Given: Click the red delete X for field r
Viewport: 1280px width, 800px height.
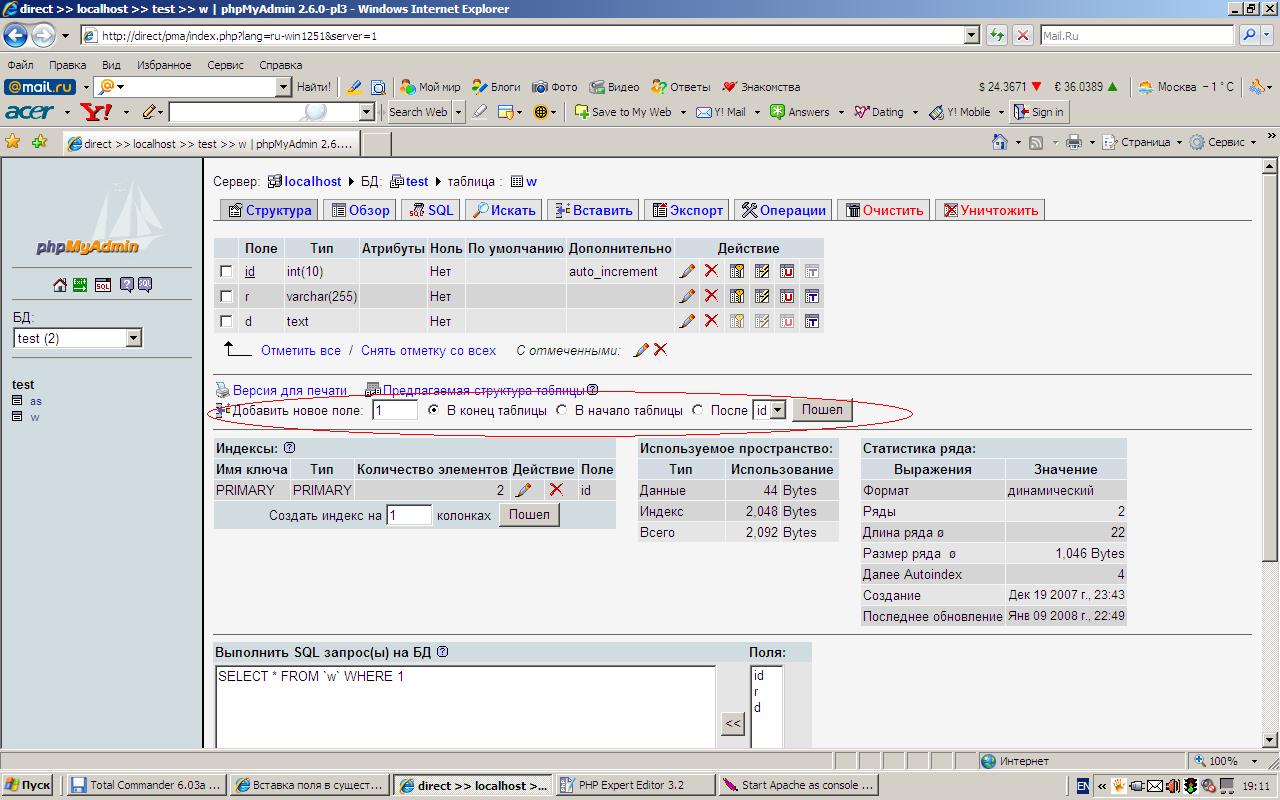Looking at the screenshot, I should click(x=711, y=296).
